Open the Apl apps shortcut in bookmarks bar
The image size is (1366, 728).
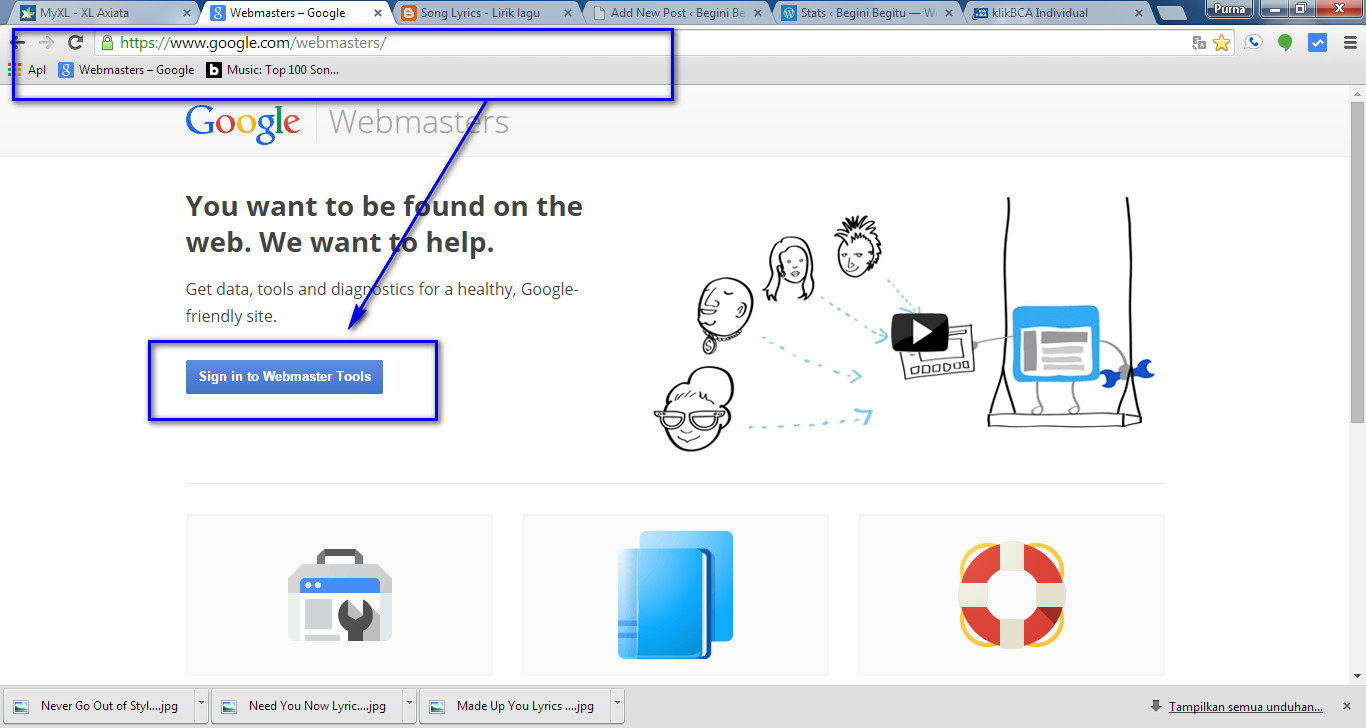[x=27, y=70]
